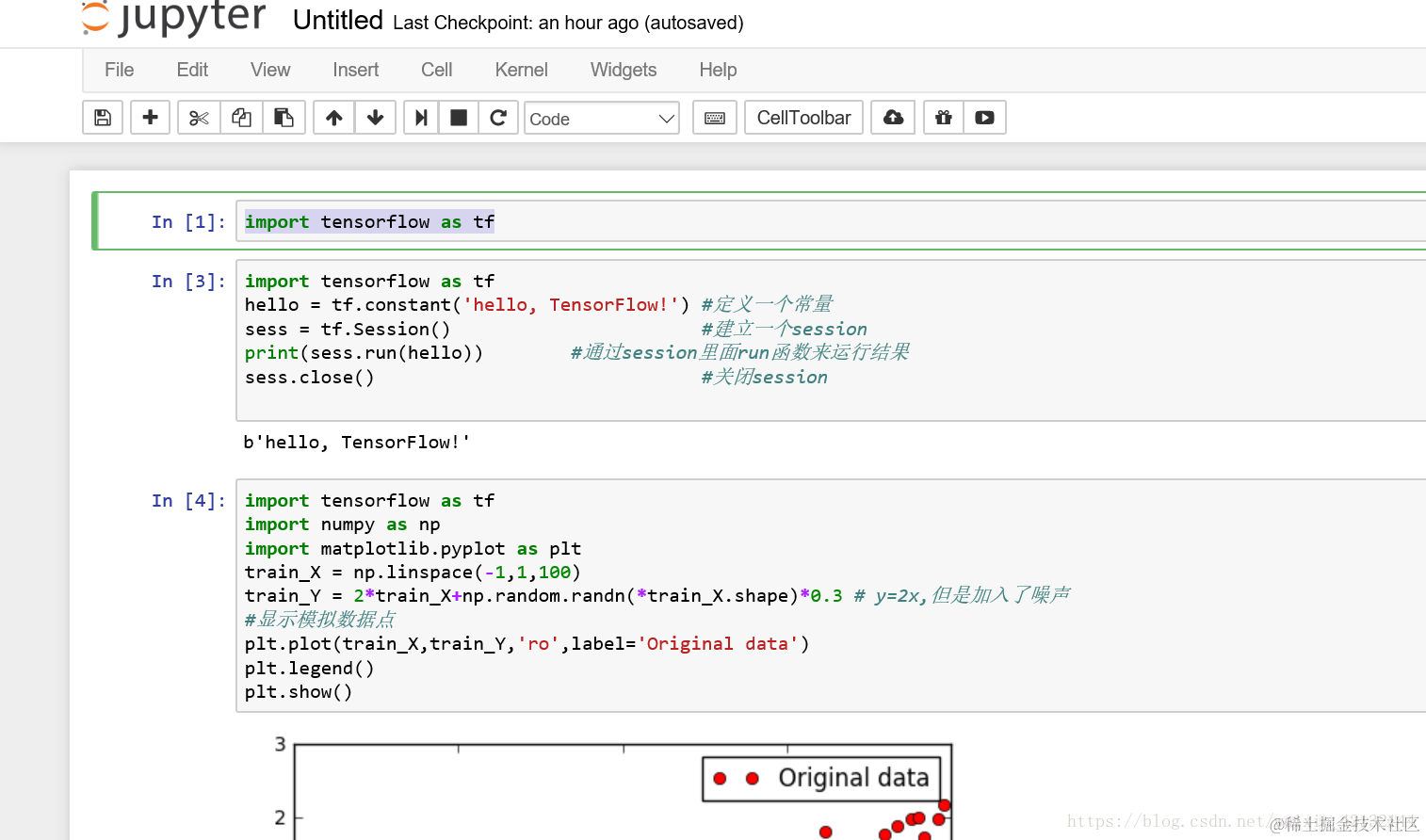Click line import matplotlib.pyplot as plt
Image resolution: width=1426 pixels, height=840 pixels.
(x=413, y=548)
